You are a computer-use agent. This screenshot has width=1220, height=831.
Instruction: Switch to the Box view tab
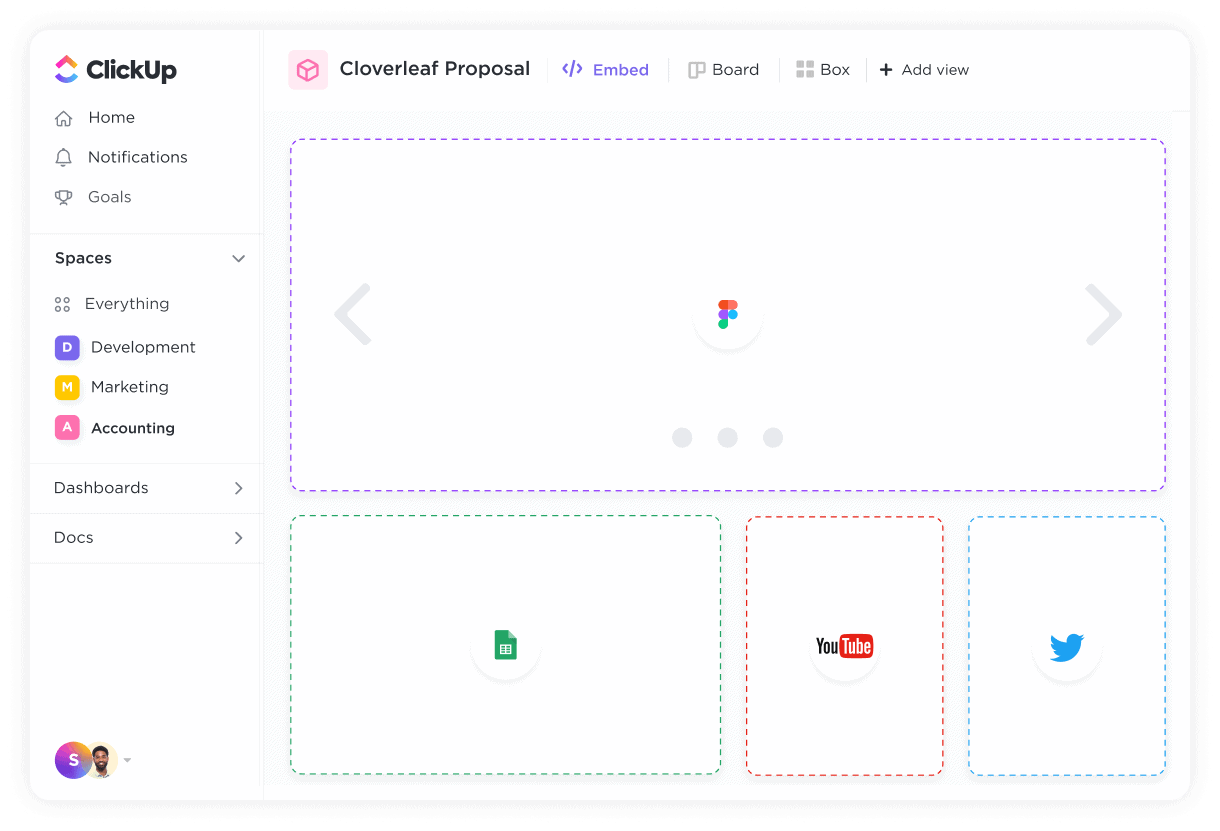822,70
